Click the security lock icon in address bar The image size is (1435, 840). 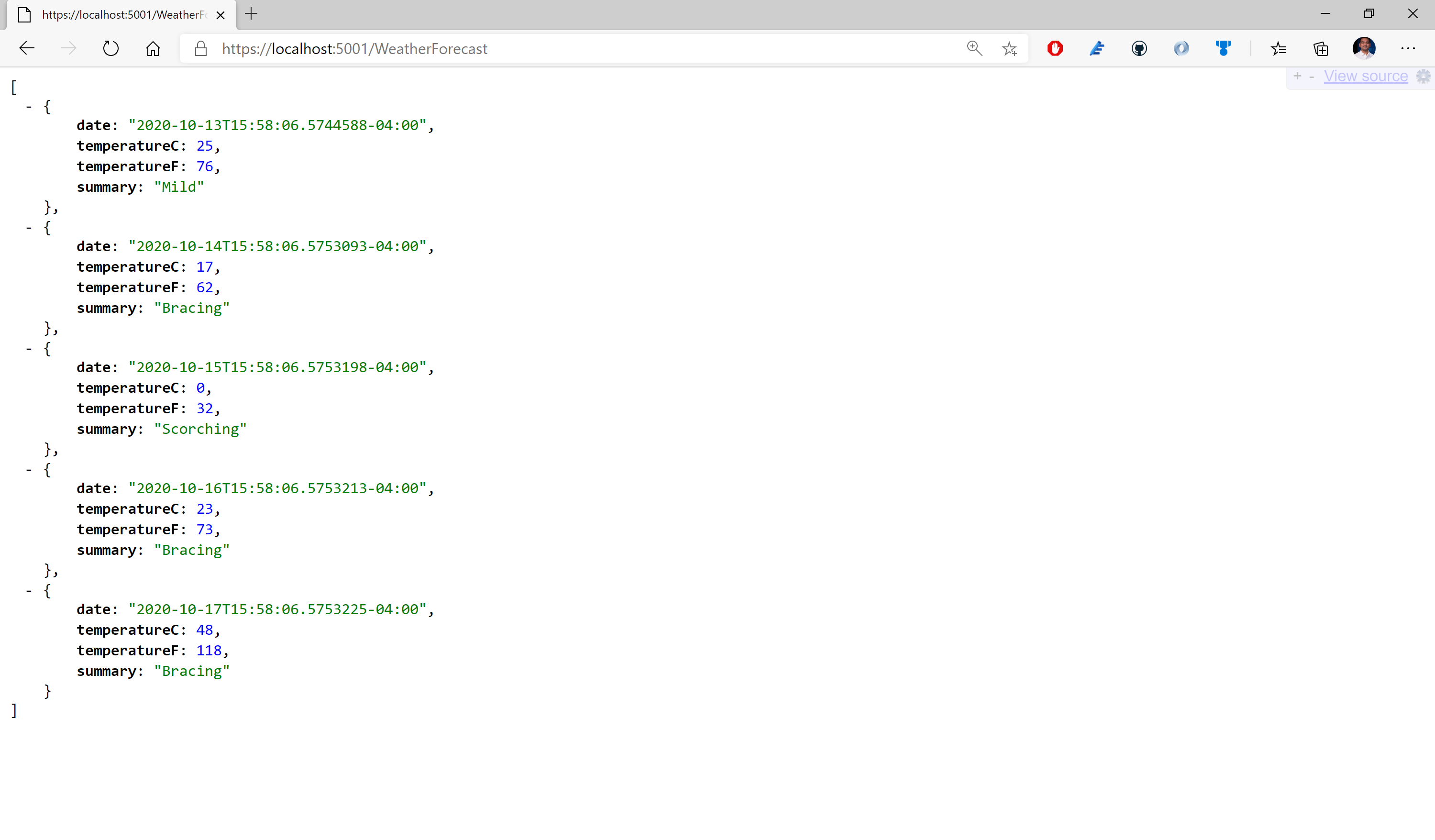click(x=200, y=48)
